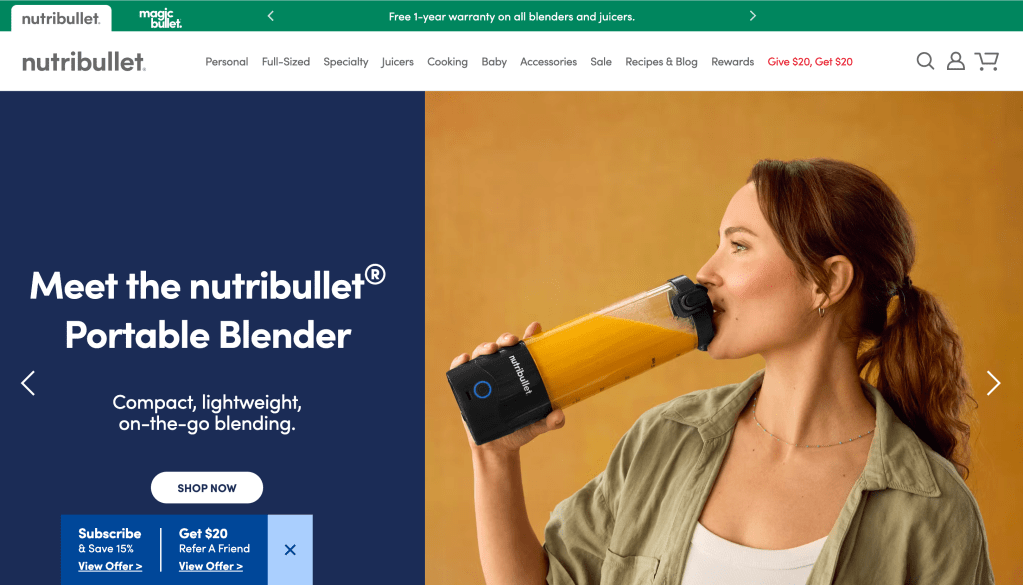The image size is (1023, 585).
Task: Open the Juicers menu item
Action: (397, 62)
